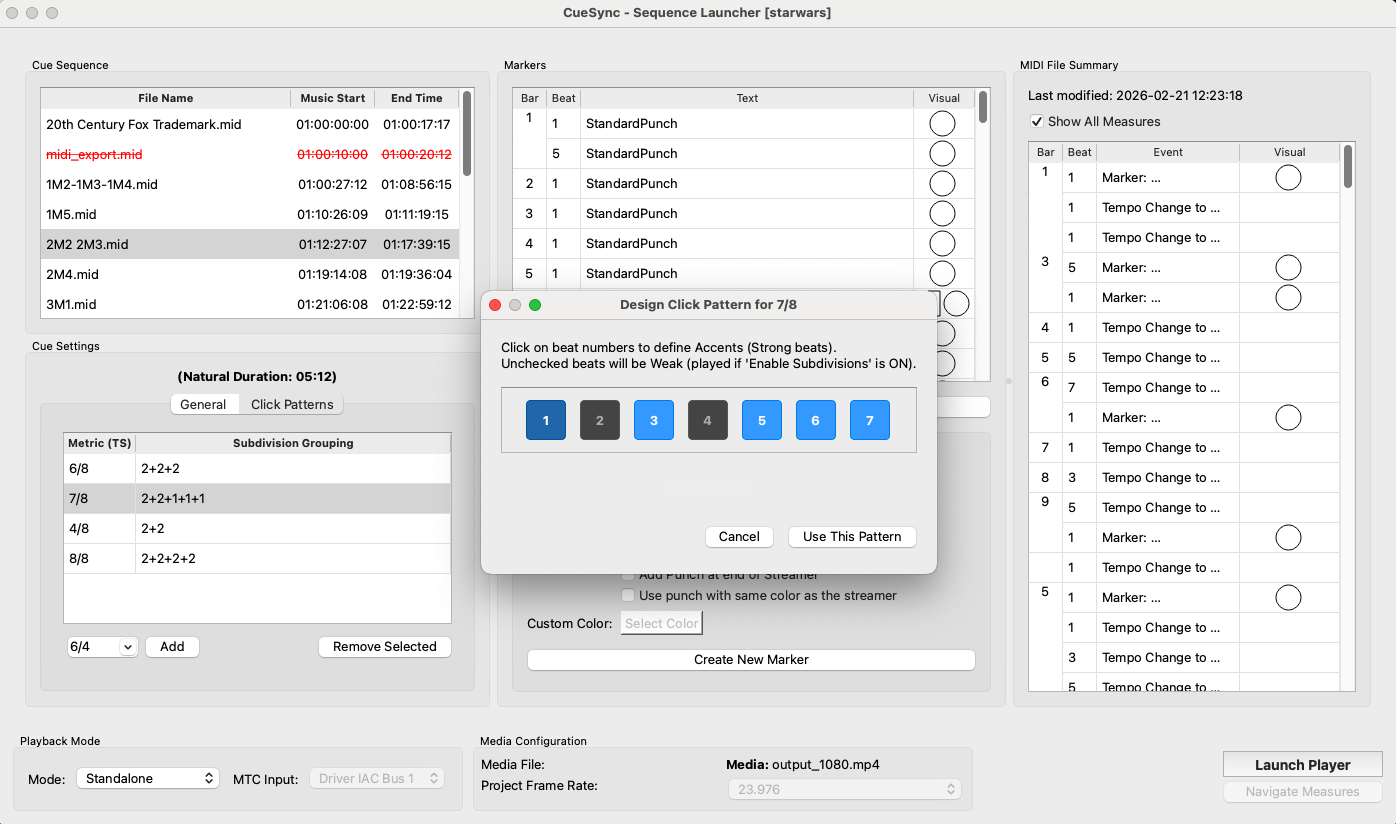
Task: Click the bar 2 marker visual circle
Action: click(x=942, y=184)
